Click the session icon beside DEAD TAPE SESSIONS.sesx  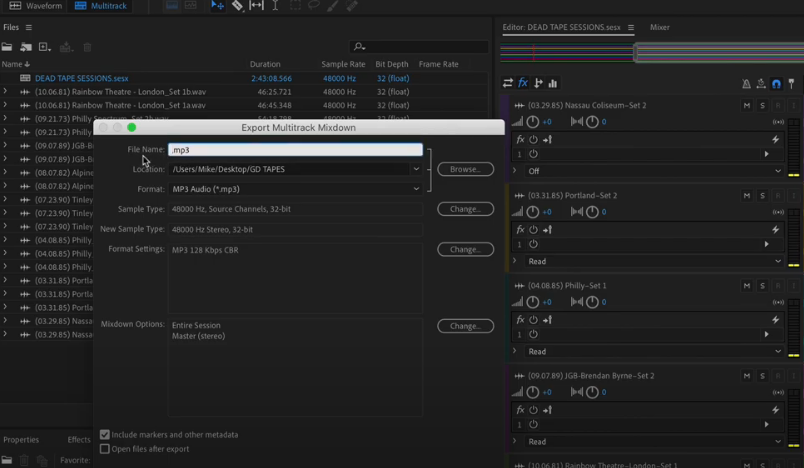click(x=25, y=78)
